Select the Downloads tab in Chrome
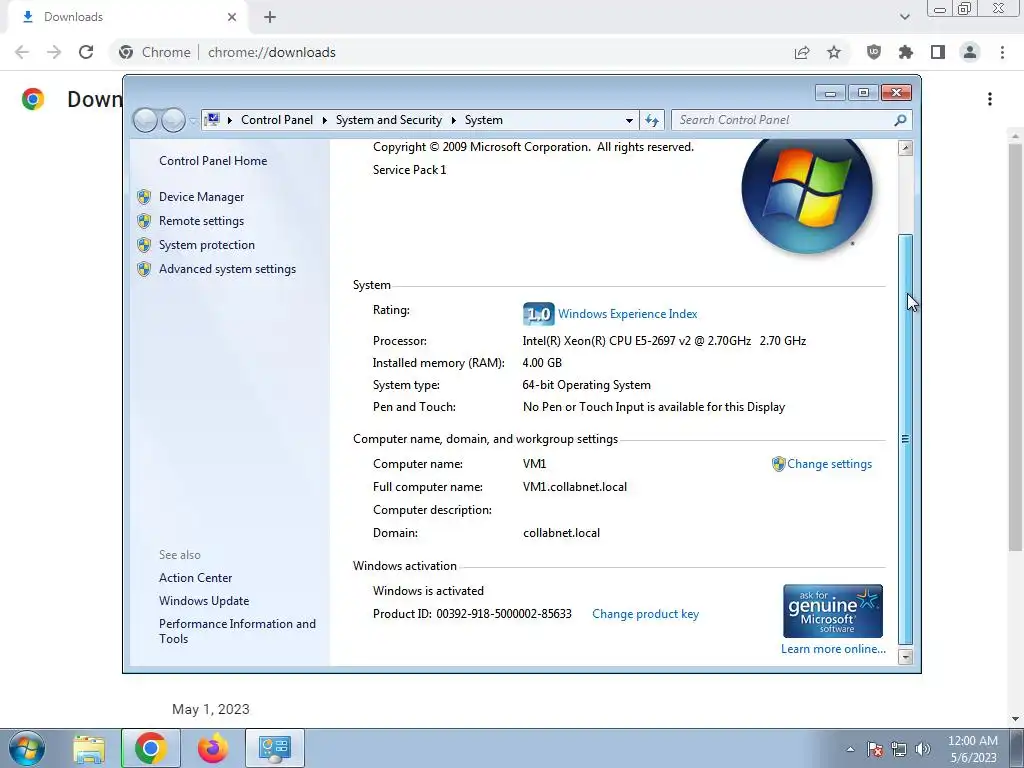 127,17
